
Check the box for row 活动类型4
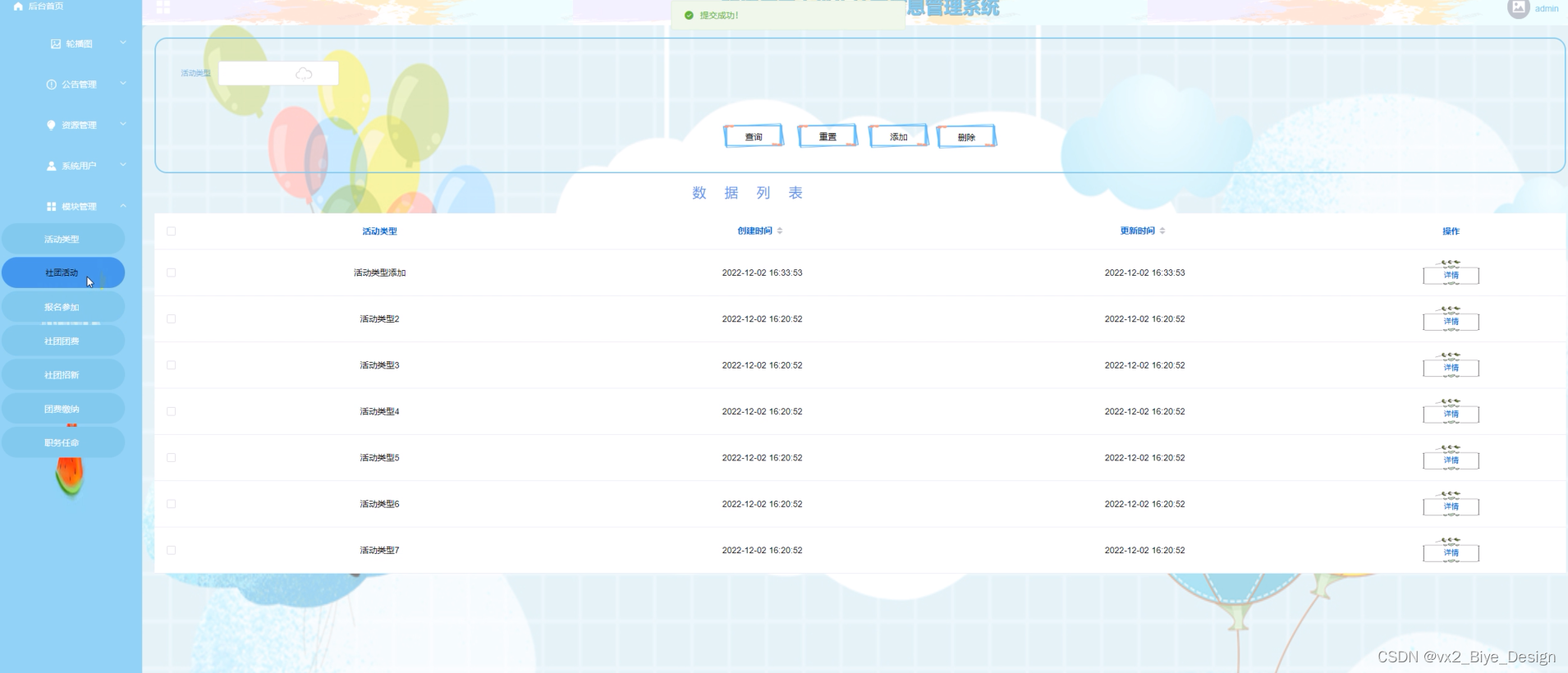coord(171,411)
